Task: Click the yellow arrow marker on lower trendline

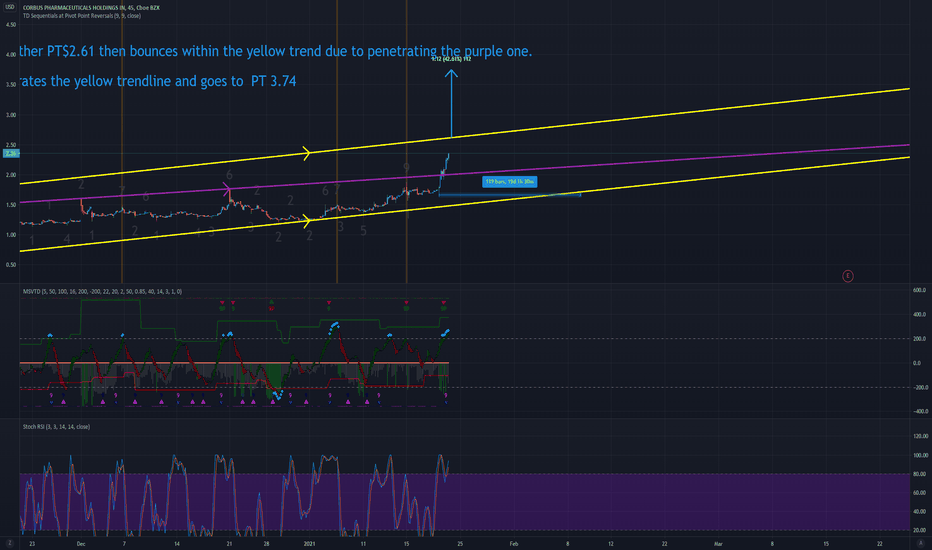Action: (x=307, y=221)
